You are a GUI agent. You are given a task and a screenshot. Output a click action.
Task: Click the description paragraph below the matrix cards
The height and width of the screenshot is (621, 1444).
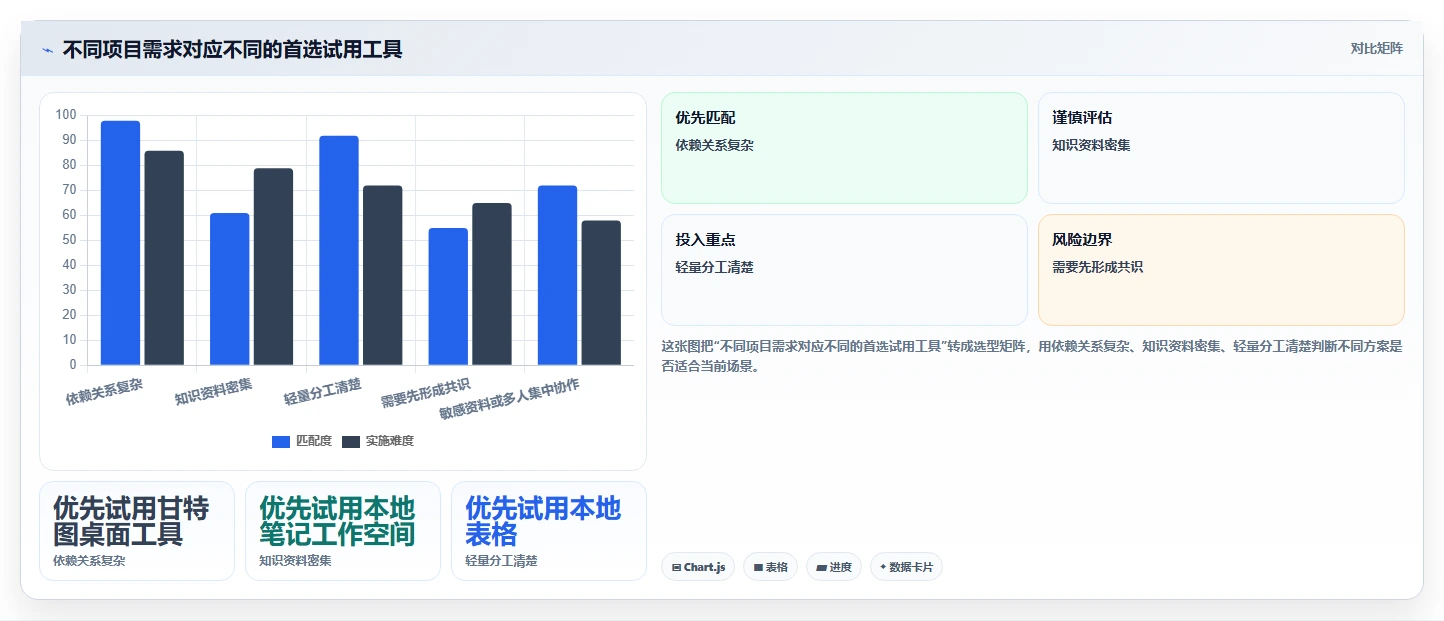pos(1032,356)
